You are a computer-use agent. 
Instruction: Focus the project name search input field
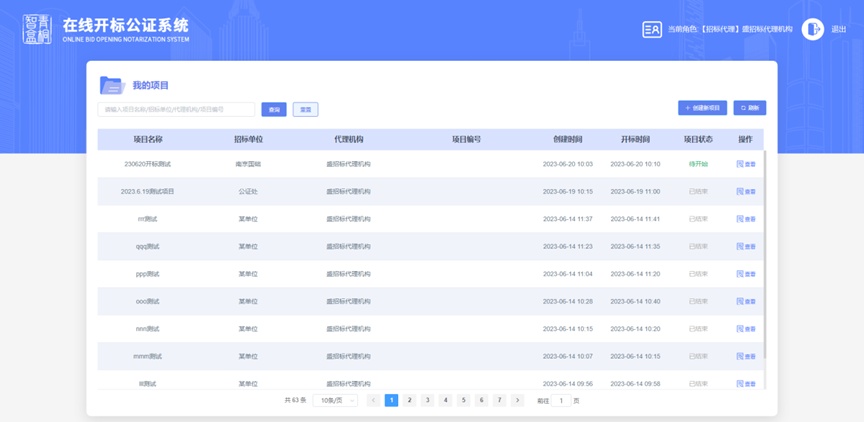177,109
